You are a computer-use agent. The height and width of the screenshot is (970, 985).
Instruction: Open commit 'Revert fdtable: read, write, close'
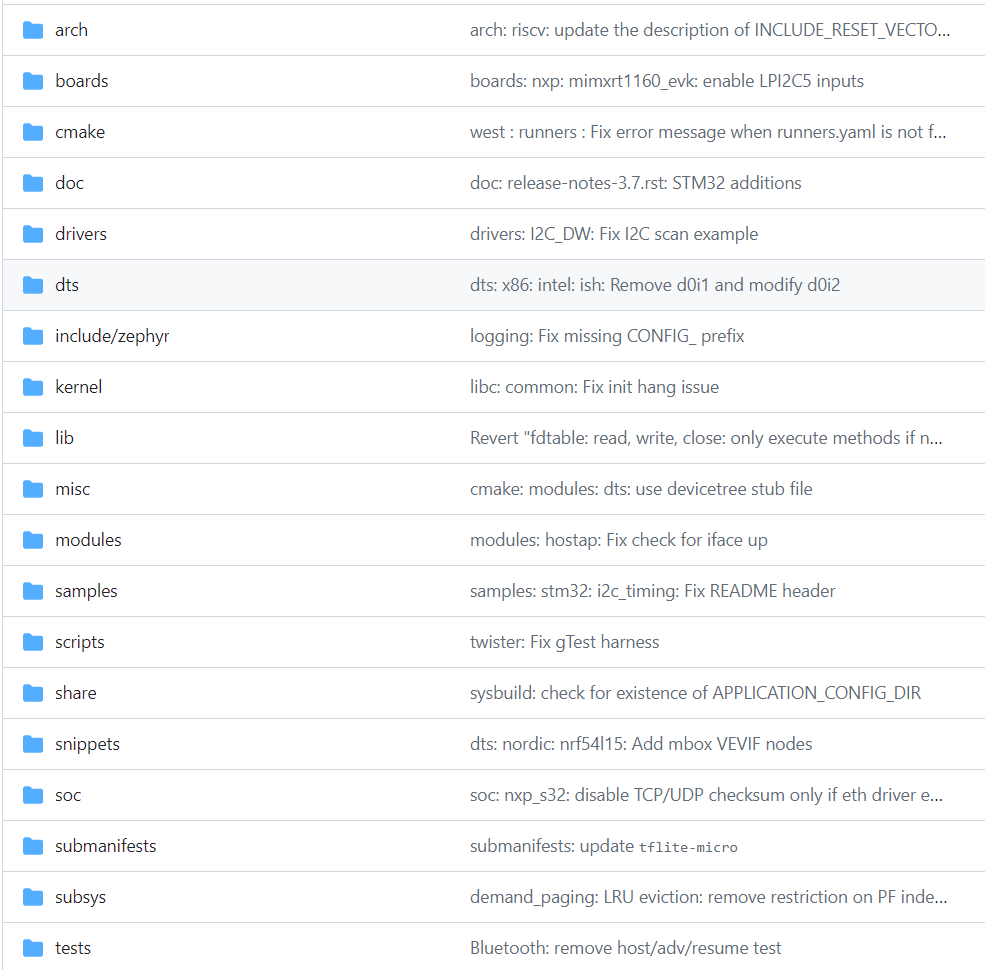(x=706, y=438)
